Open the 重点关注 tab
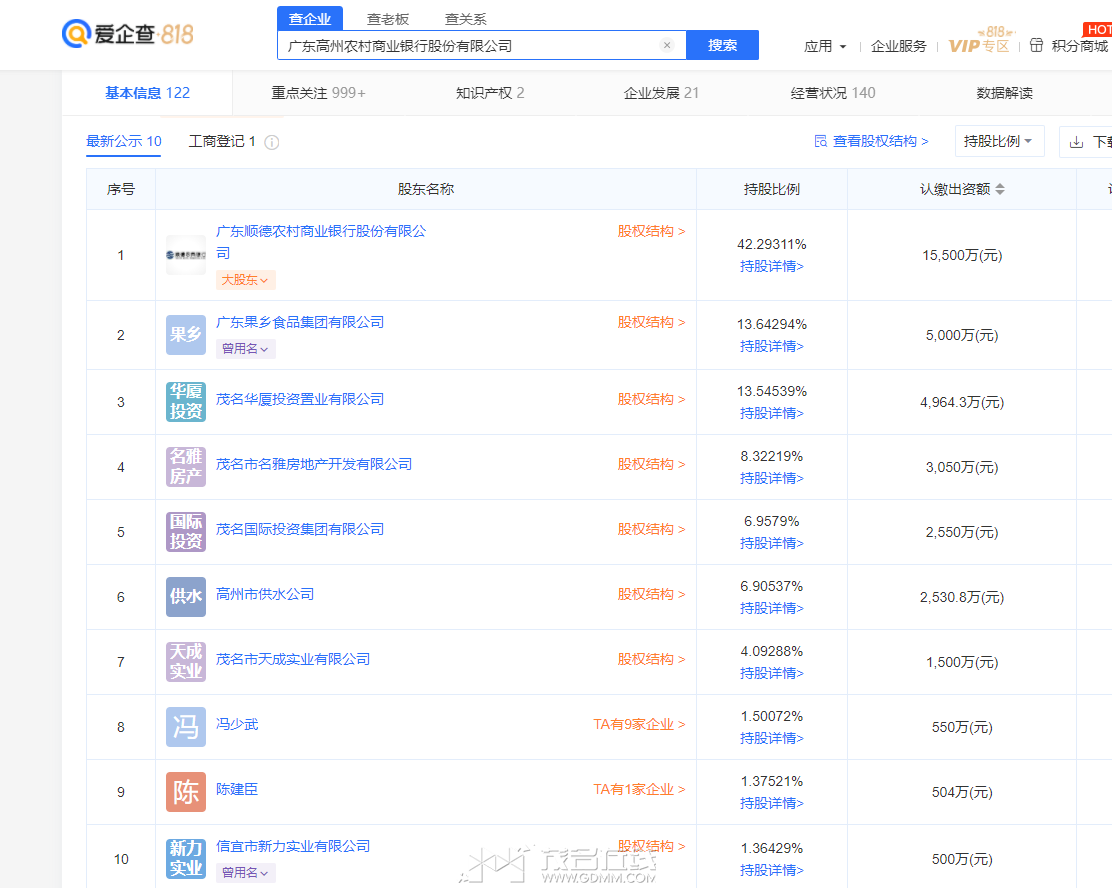Screen dimensions: 1112x888 pyautogui.click(x=318, y=93)
